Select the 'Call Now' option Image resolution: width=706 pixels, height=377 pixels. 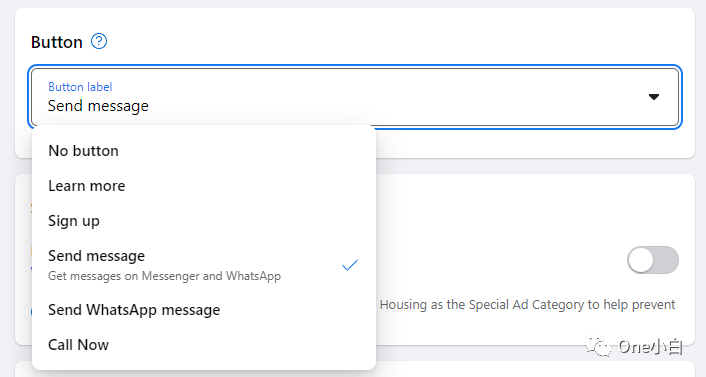tap(204, 345)
